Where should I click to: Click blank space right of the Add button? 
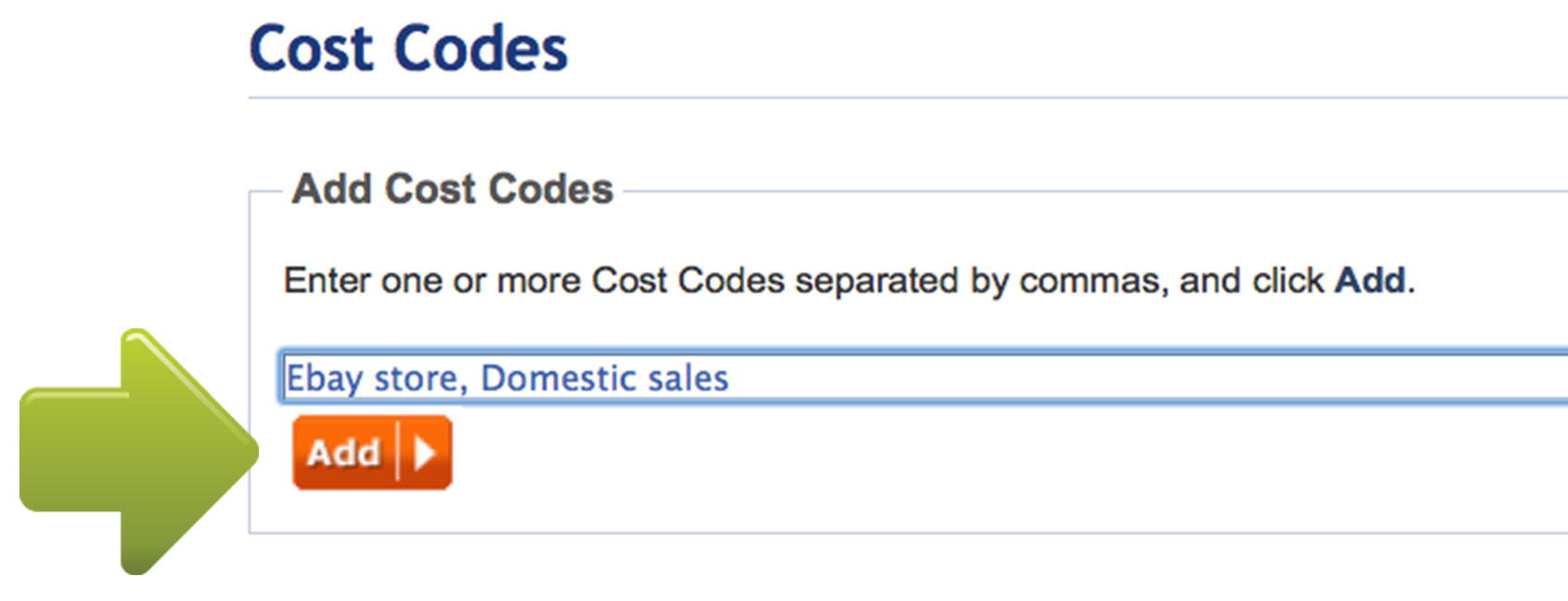pyautogui.click(x=832, y=453)
